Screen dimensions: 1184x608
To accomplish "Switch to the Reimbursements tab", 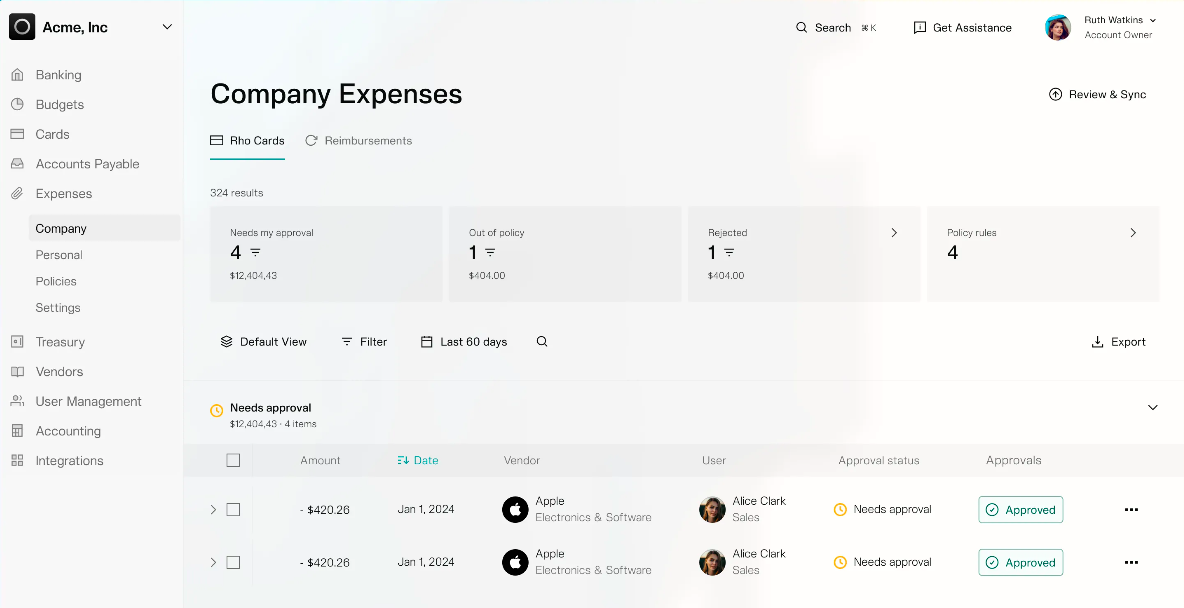I will click(359, 140).
